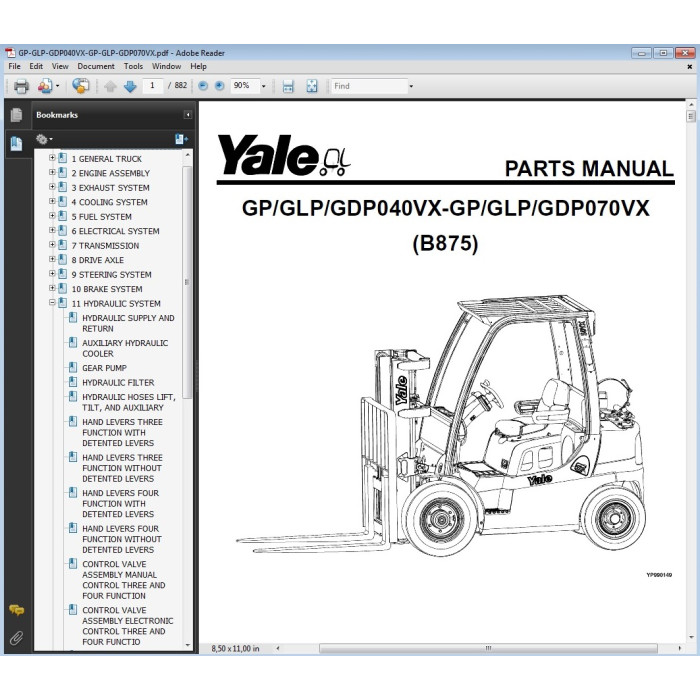Open bookmarks options gear menu

[x=44, y=140]
